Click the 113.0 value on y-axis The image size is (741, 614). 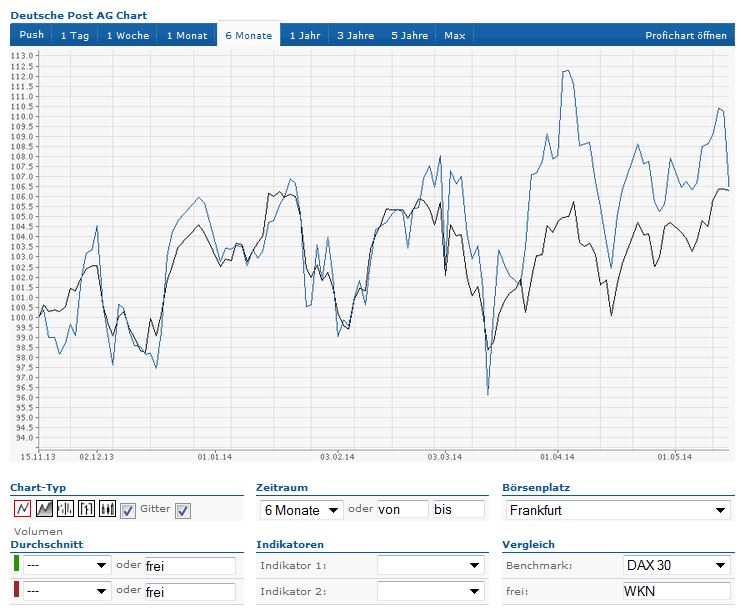(x=22, y=56)
